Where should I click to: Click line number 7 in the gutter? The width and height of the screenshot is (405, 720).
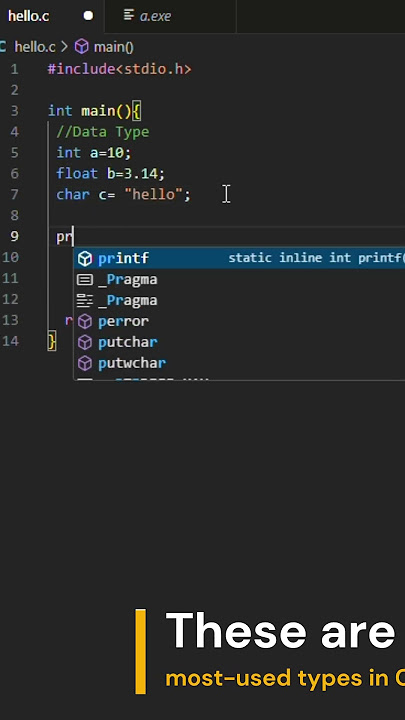(14, 194)
